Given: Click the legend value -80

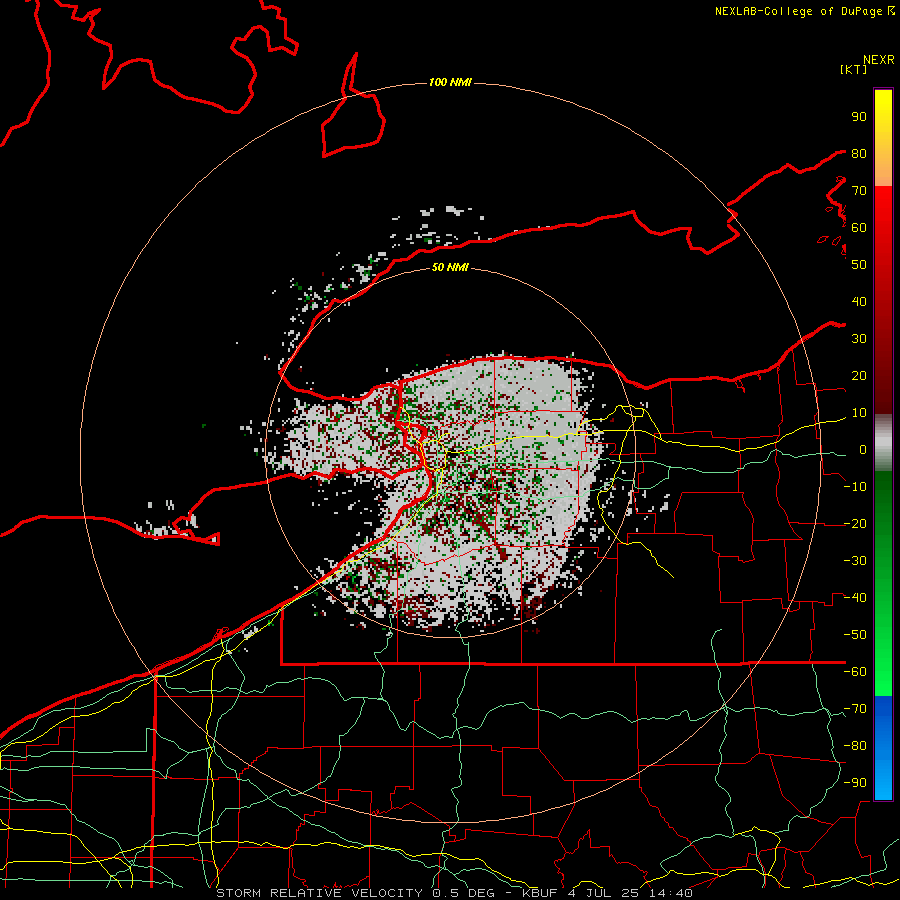Looking at the screenshot, I should [855, 746].
